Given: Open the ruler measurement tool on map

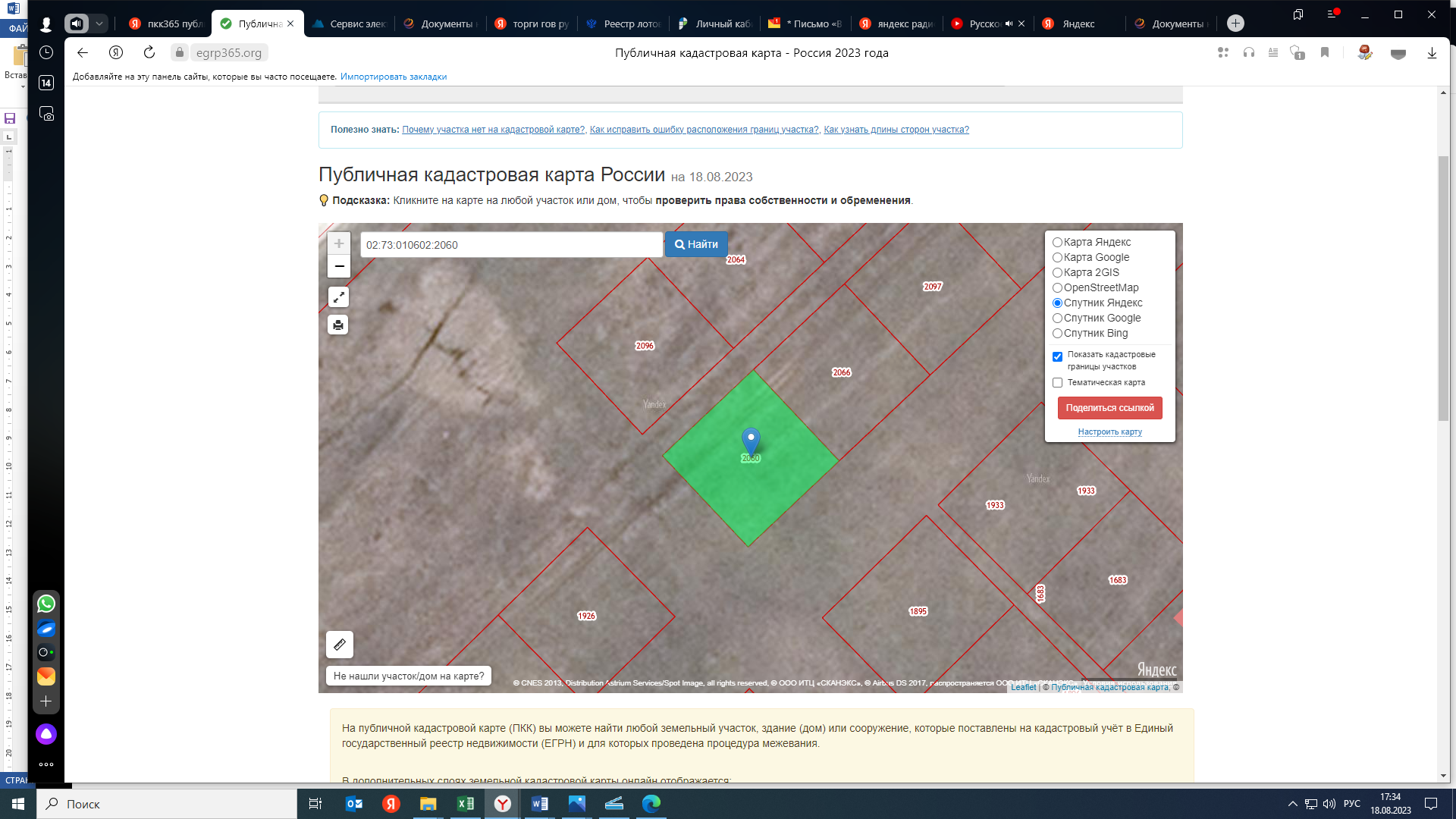Looking at the screenshot, I should [x=340, y=645].
